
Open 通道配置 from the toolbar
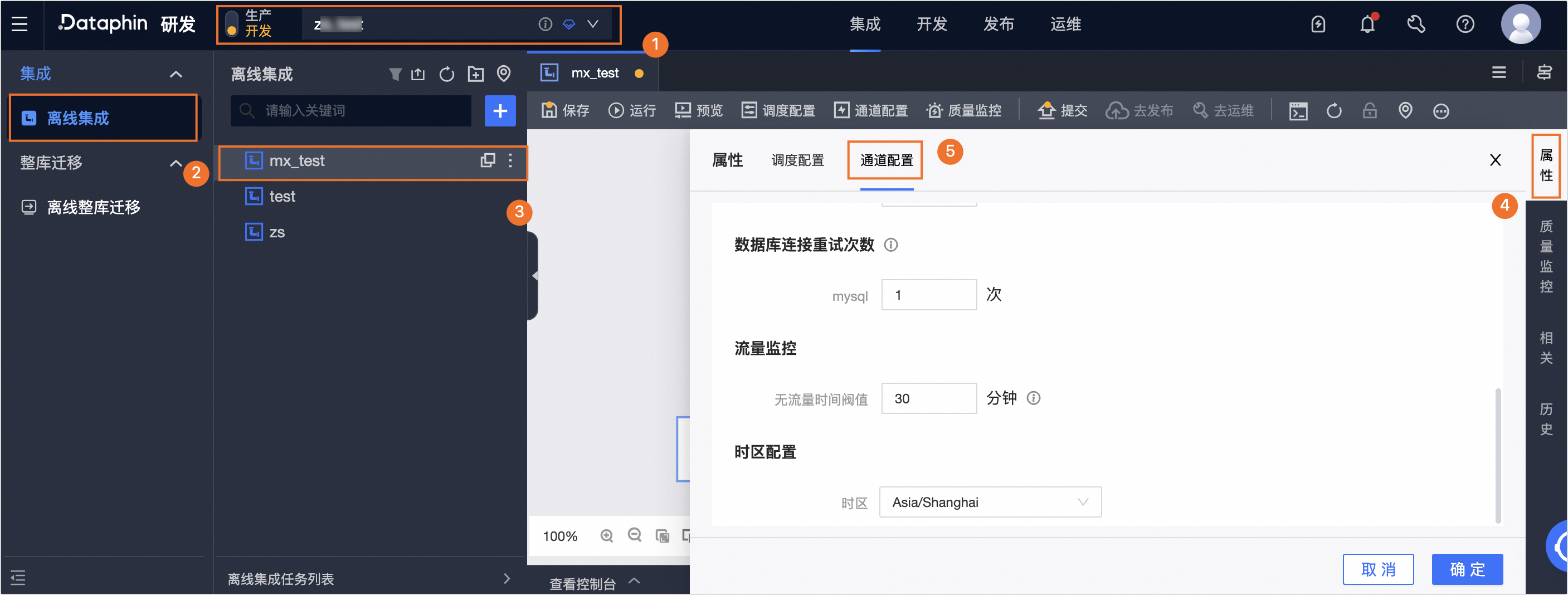870,110
